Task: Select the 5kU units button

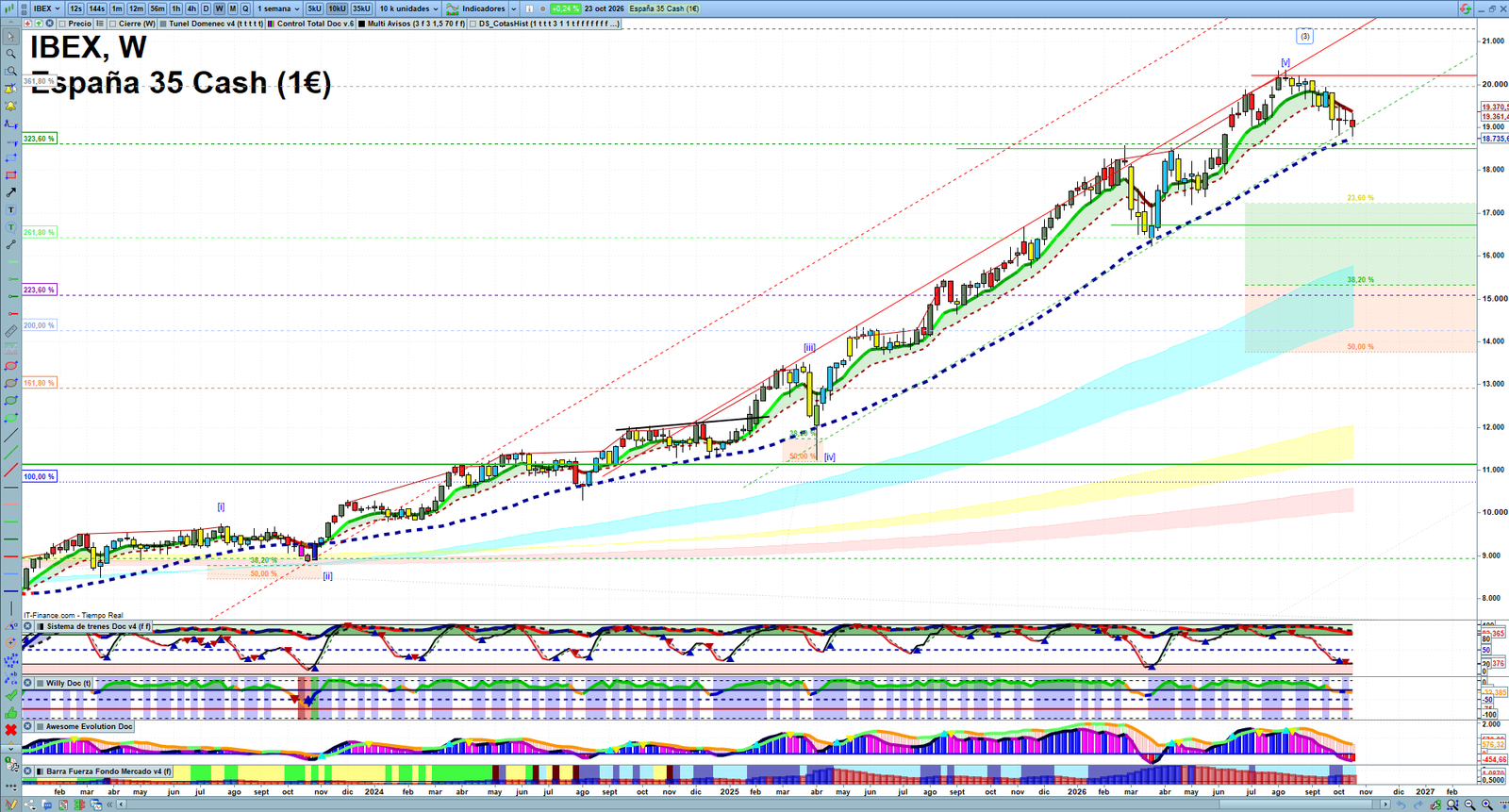Action: pos(314,8)
